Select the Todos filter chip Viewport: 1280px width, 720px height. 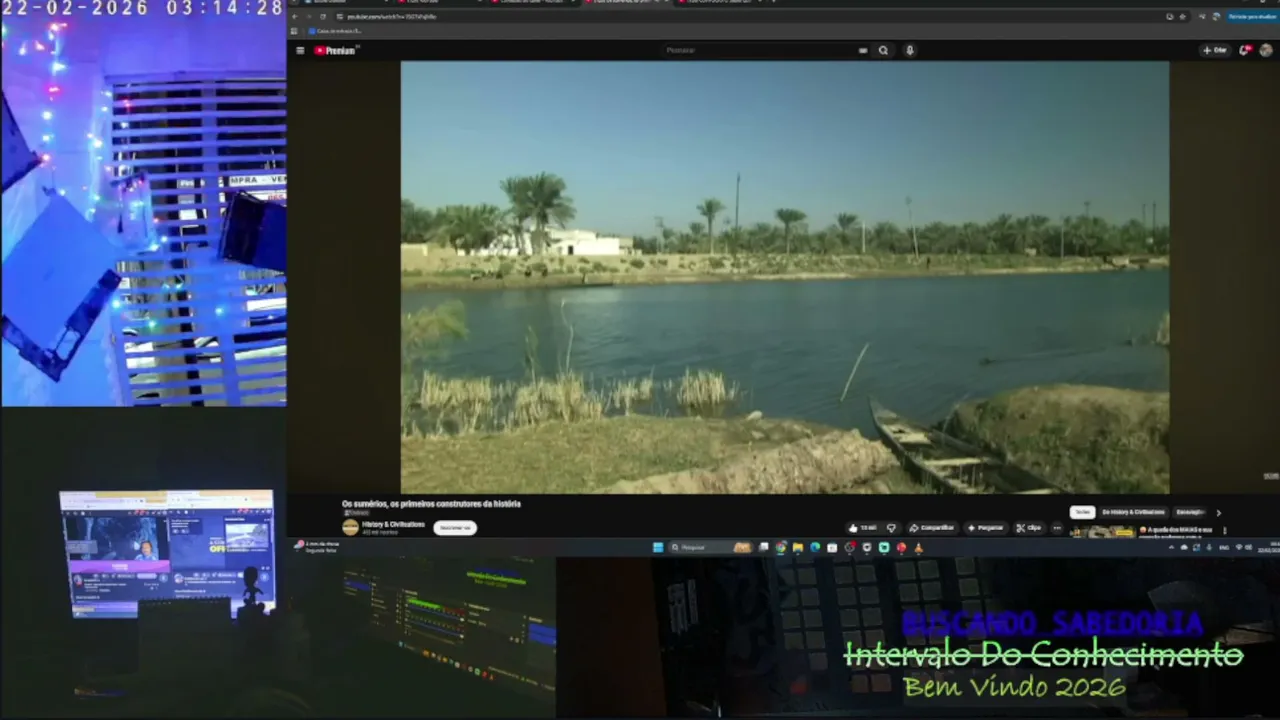[1082, 512]
